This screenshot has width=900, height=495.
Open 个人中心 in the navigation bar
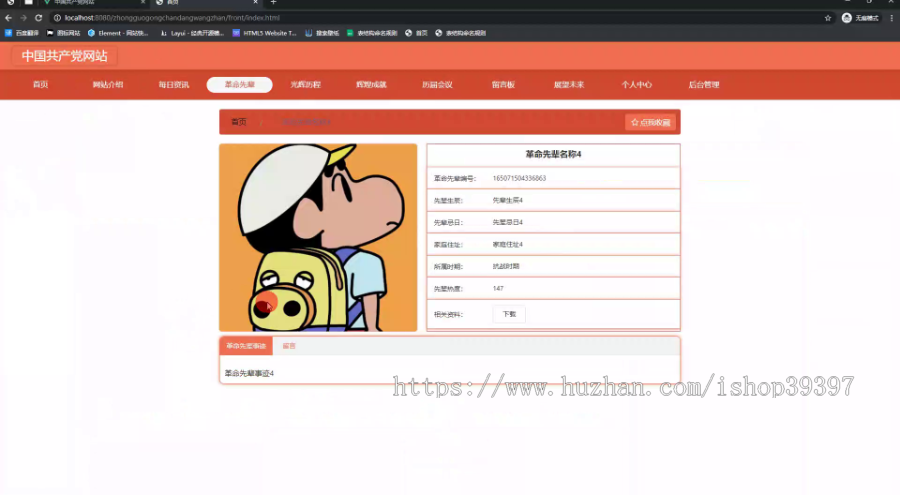[x=636, y=84]
